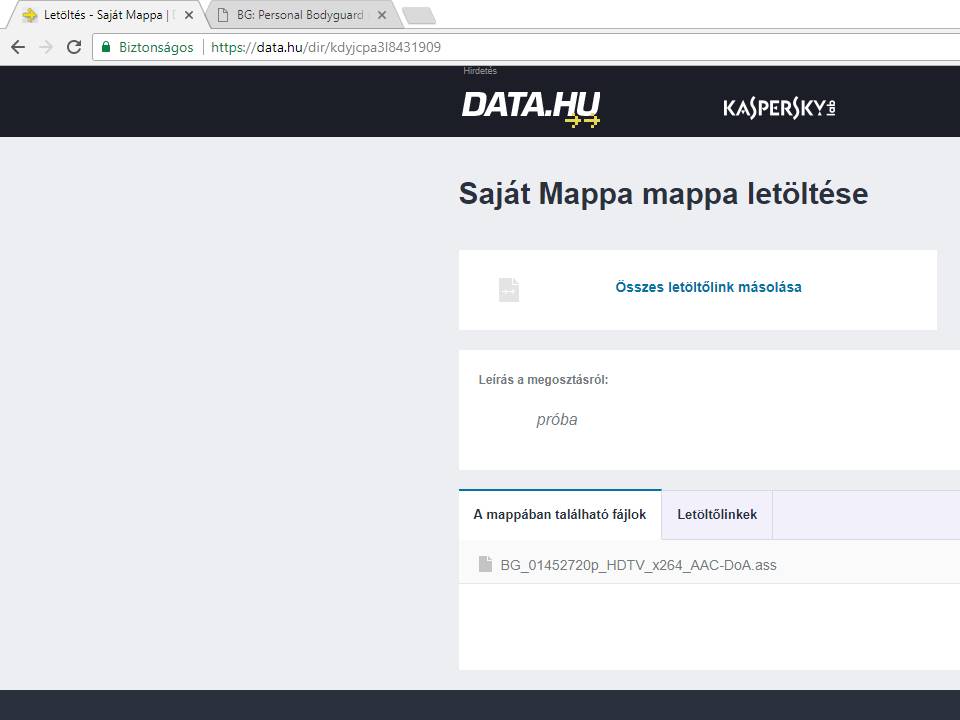Click the browser Forward arrow
960x720 pixels.
[x=46, y=47]
